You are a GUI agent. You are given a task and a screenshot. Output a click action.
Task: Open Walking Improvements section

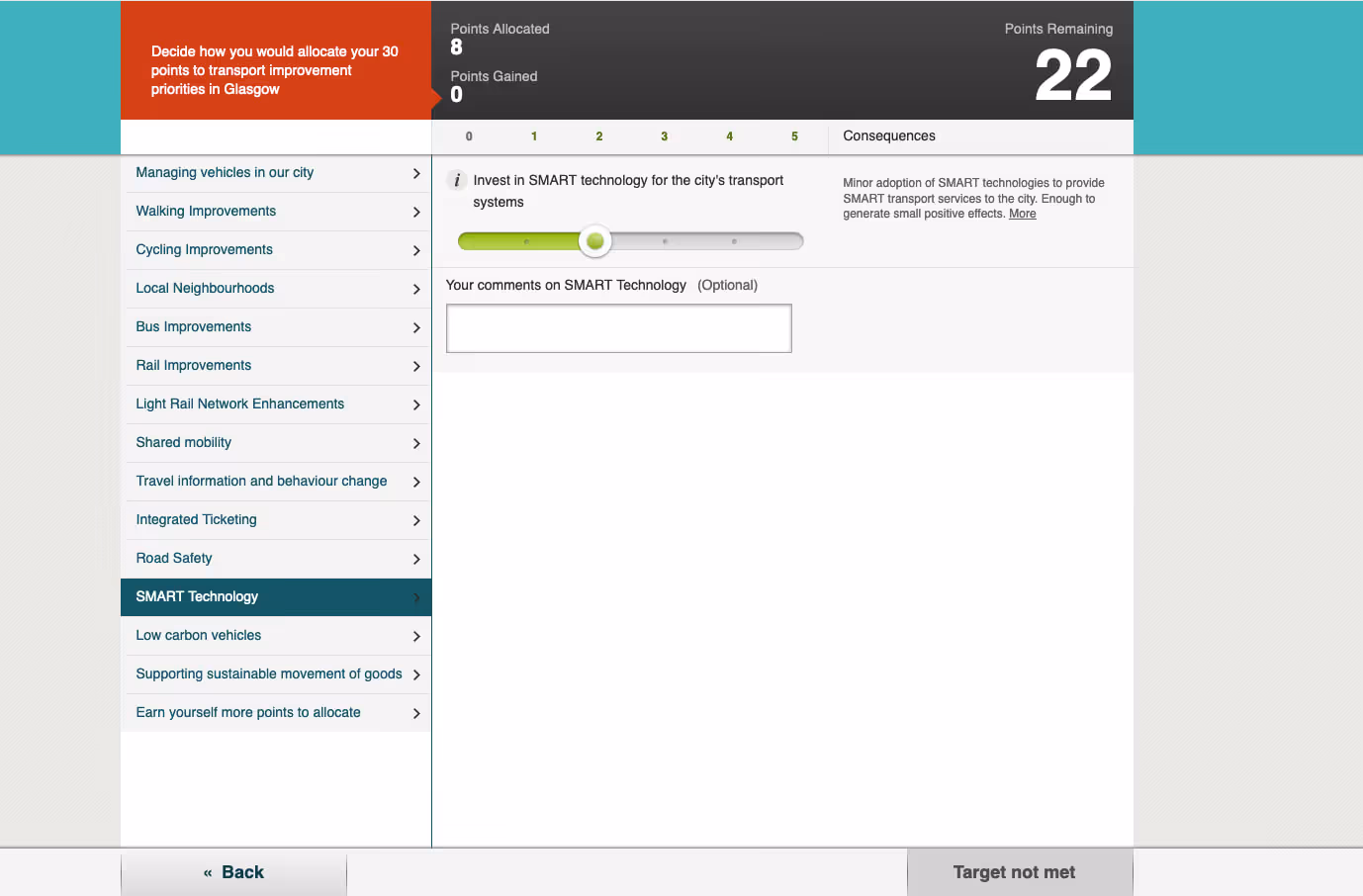276,212
